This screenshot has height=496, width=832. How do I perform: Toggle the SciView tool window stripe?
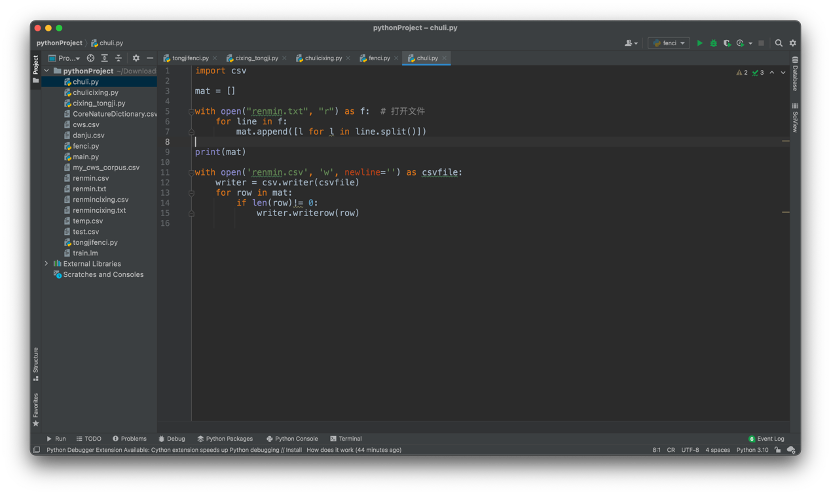point(795,118)
